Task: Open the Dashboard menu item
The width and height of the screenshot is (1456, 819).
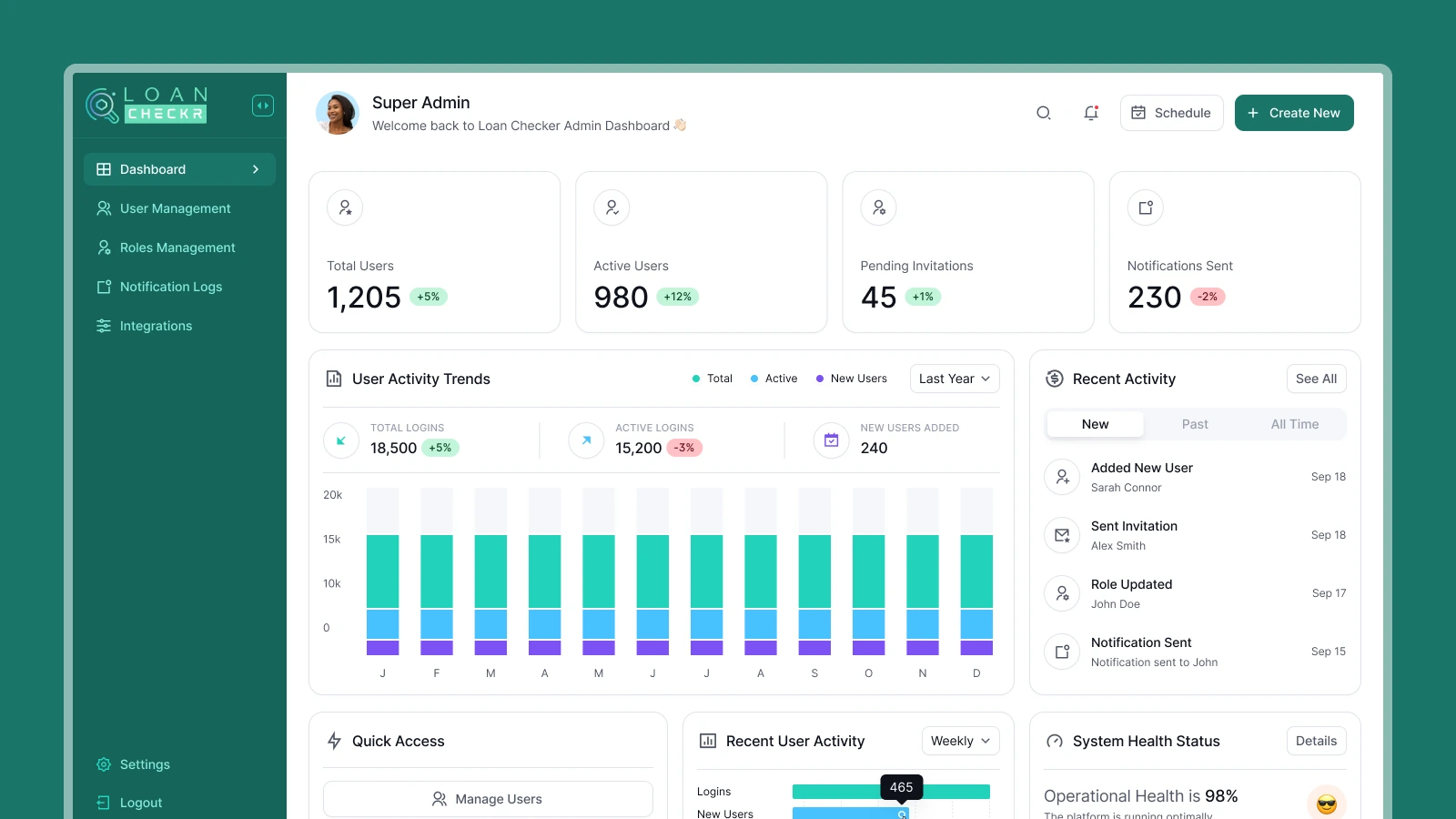Action: coord(179,169)
